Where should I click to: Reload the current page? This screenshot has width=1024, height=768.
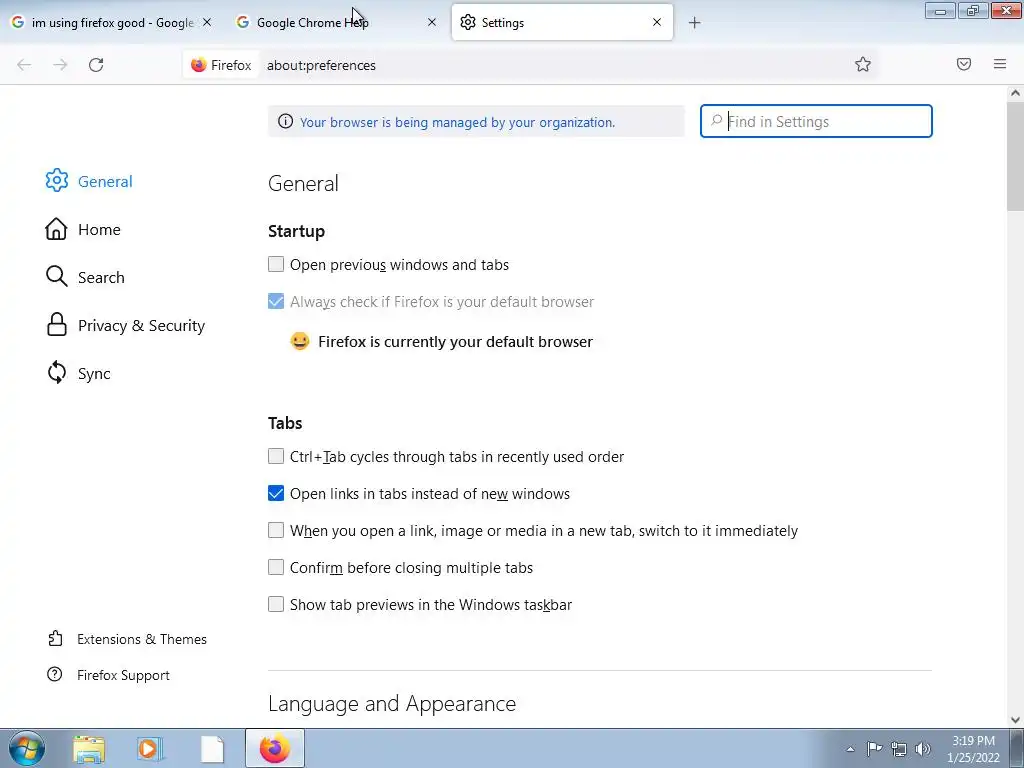[96, 65]
